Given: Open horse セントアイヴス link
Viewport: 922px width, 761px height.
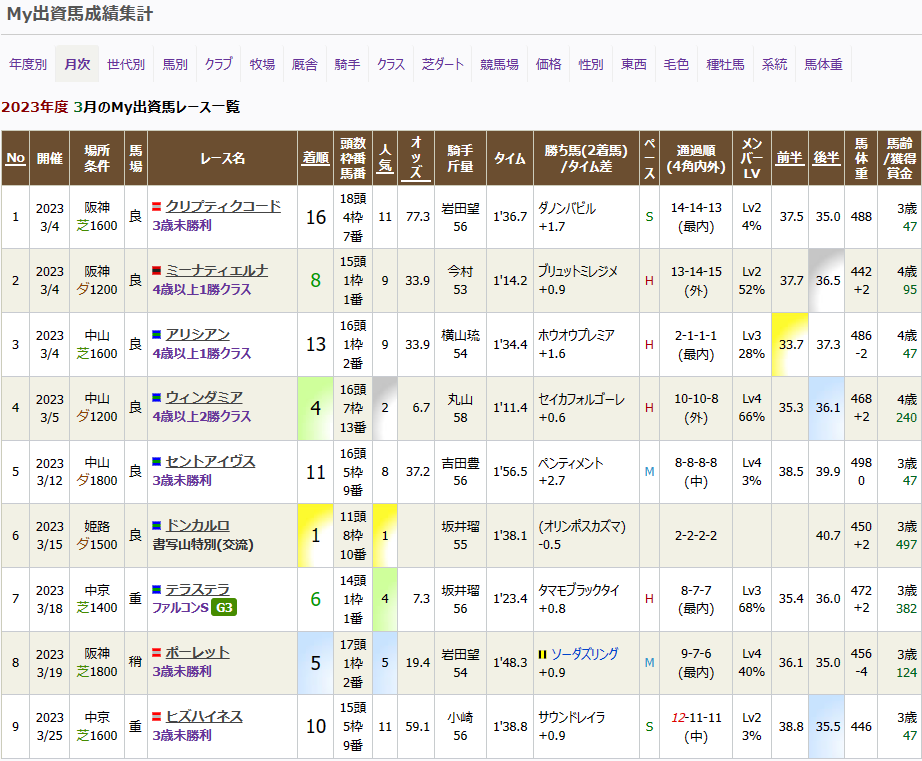Looking at the screenshot, I should coord(211,462).
